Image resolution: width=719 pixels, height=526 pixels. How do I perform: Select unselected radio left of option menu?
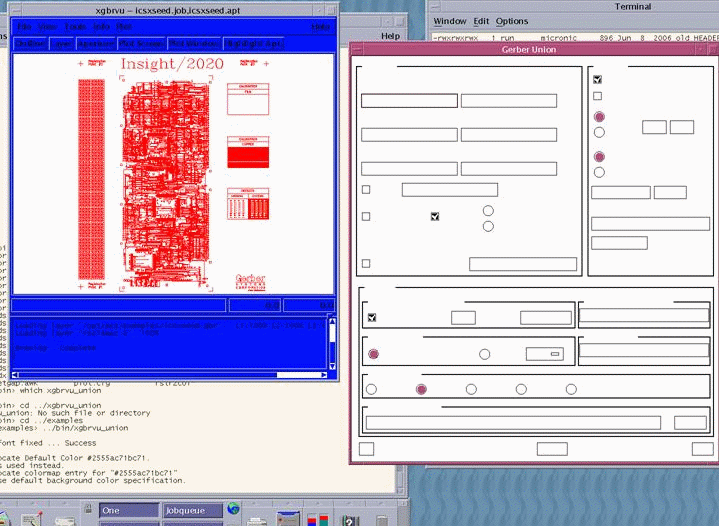tap(484, 354)
